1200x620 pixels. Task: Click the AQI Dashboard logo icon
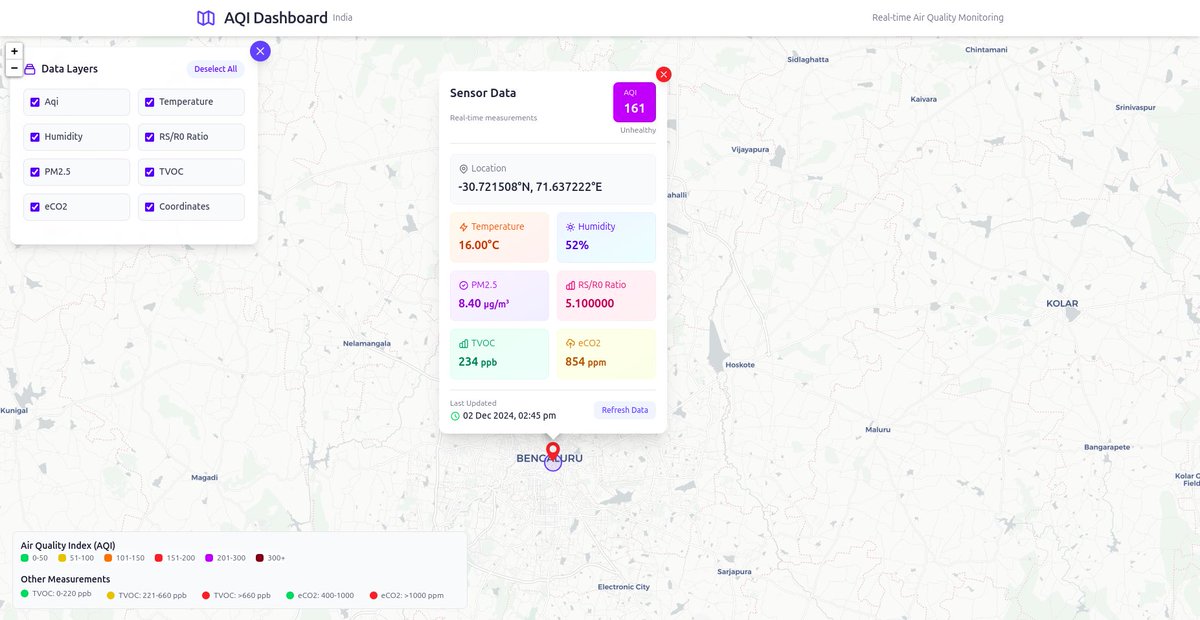(x=205, y=17)
